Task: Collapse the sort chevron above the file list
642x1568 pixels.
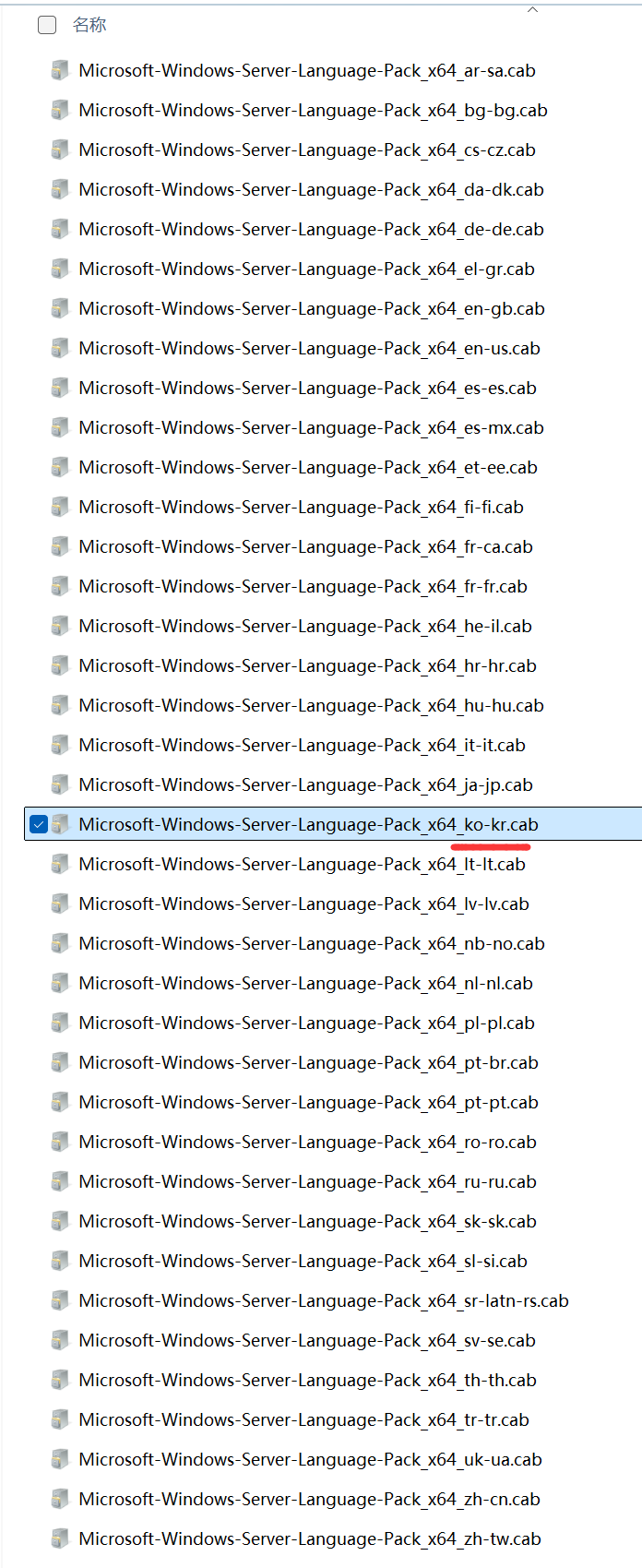Action: tap(532, 9)
